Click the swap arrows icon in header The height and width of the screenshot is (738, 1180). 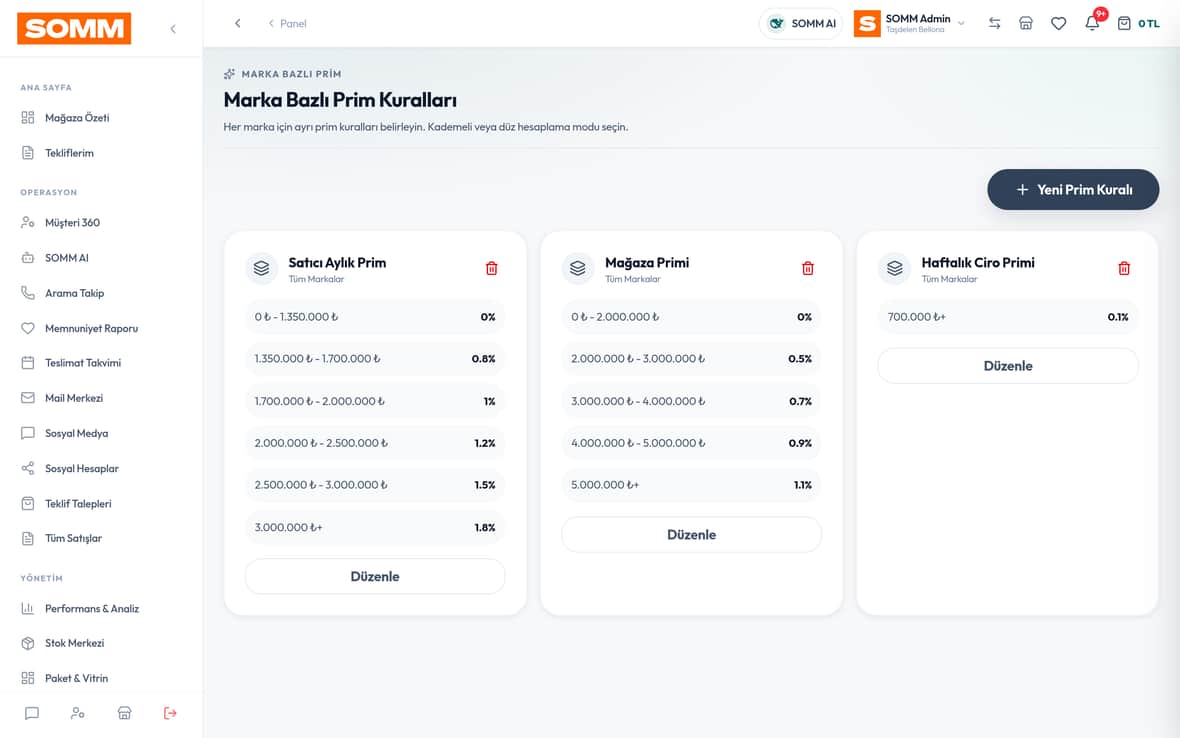coord(994,23)
